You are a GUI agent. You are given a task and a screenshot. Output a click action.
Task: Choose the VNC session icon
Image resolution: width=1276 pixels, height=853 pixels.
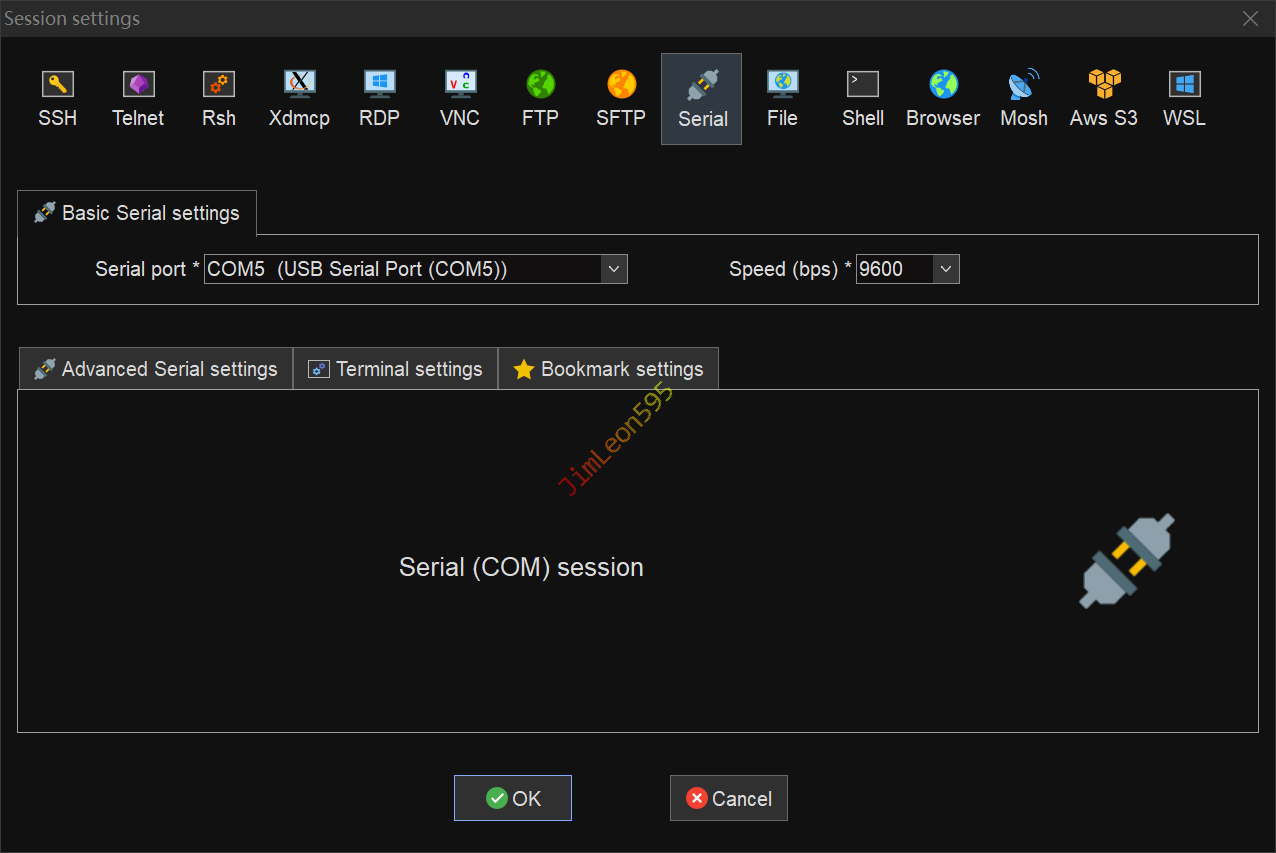pos(460,98)
